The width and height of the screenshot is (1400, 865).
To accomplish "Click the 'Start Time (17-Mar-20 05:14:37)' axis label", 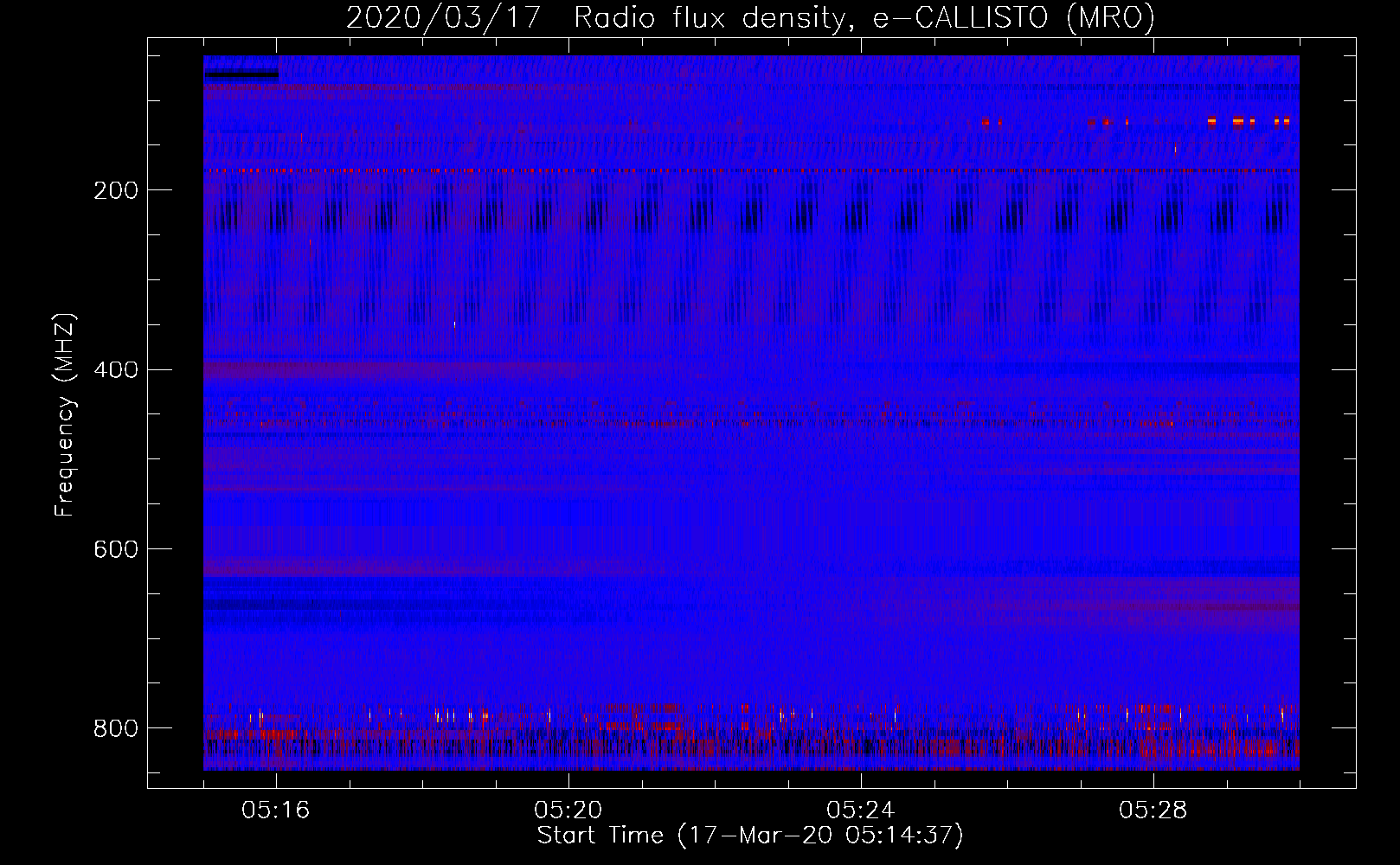I will pyautogui.click(x=750, y=835).
